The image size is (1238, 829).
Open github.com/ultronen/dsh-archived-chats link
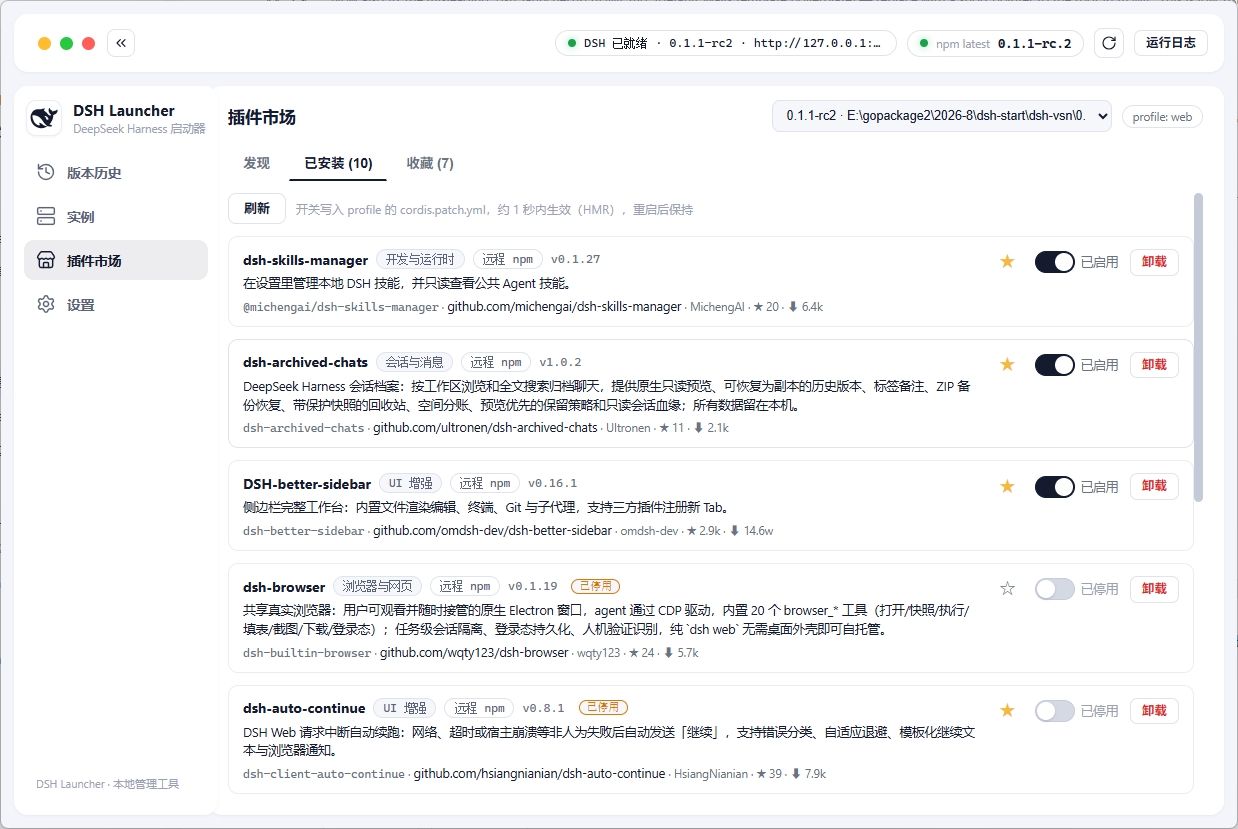[485, 428]
